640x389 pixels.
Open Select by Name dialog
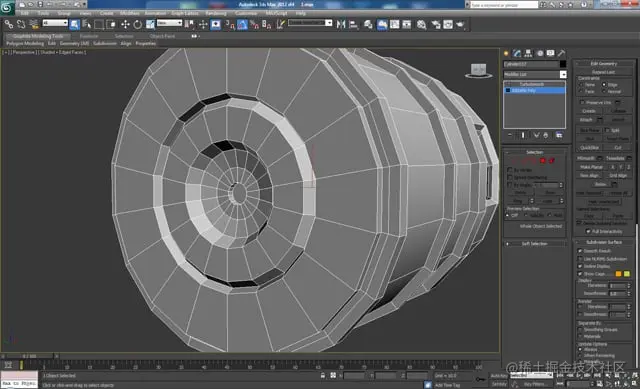87,24
